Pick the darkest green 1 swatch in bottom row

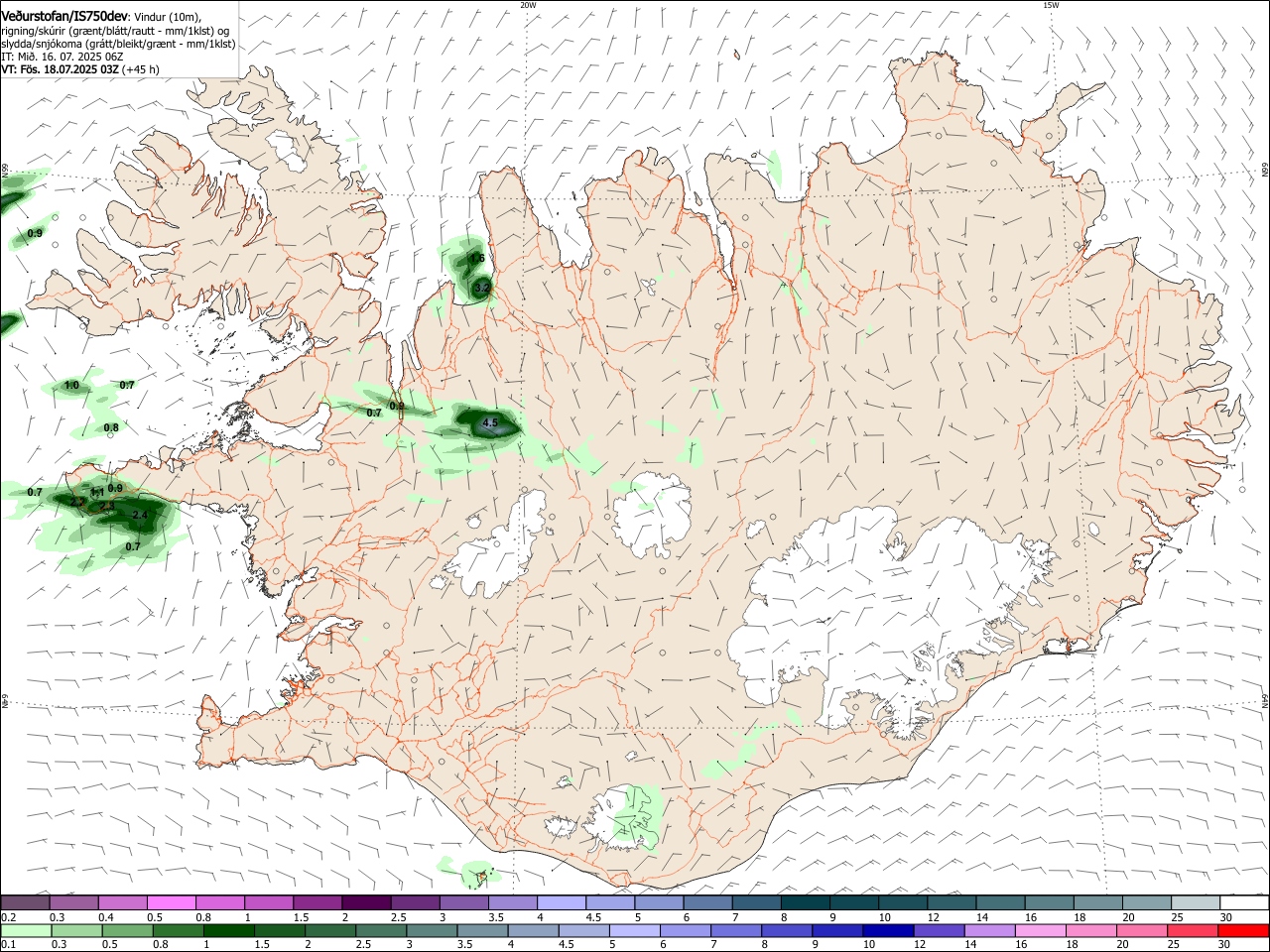click(x=227, y=930)
